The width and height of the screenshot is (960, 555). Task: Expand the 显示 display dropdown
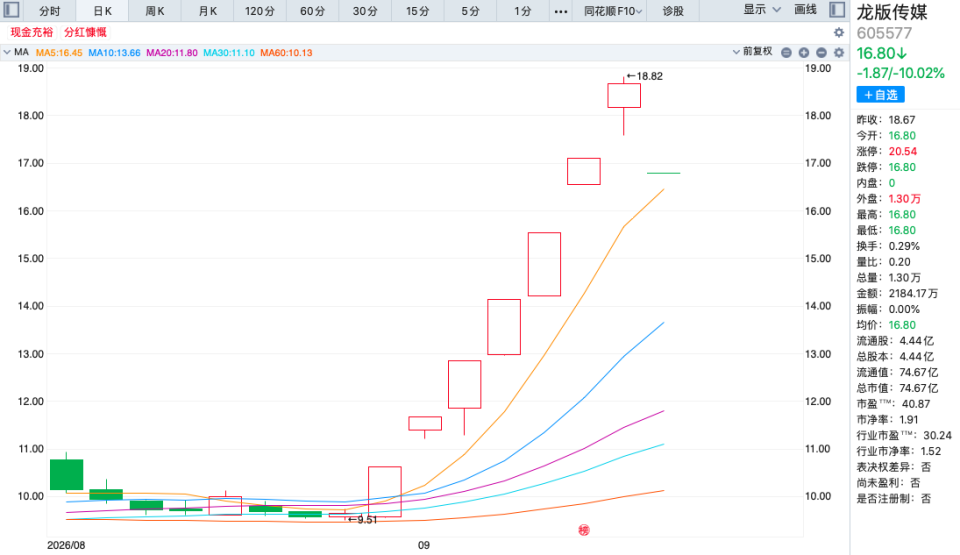tap(762, 10)
